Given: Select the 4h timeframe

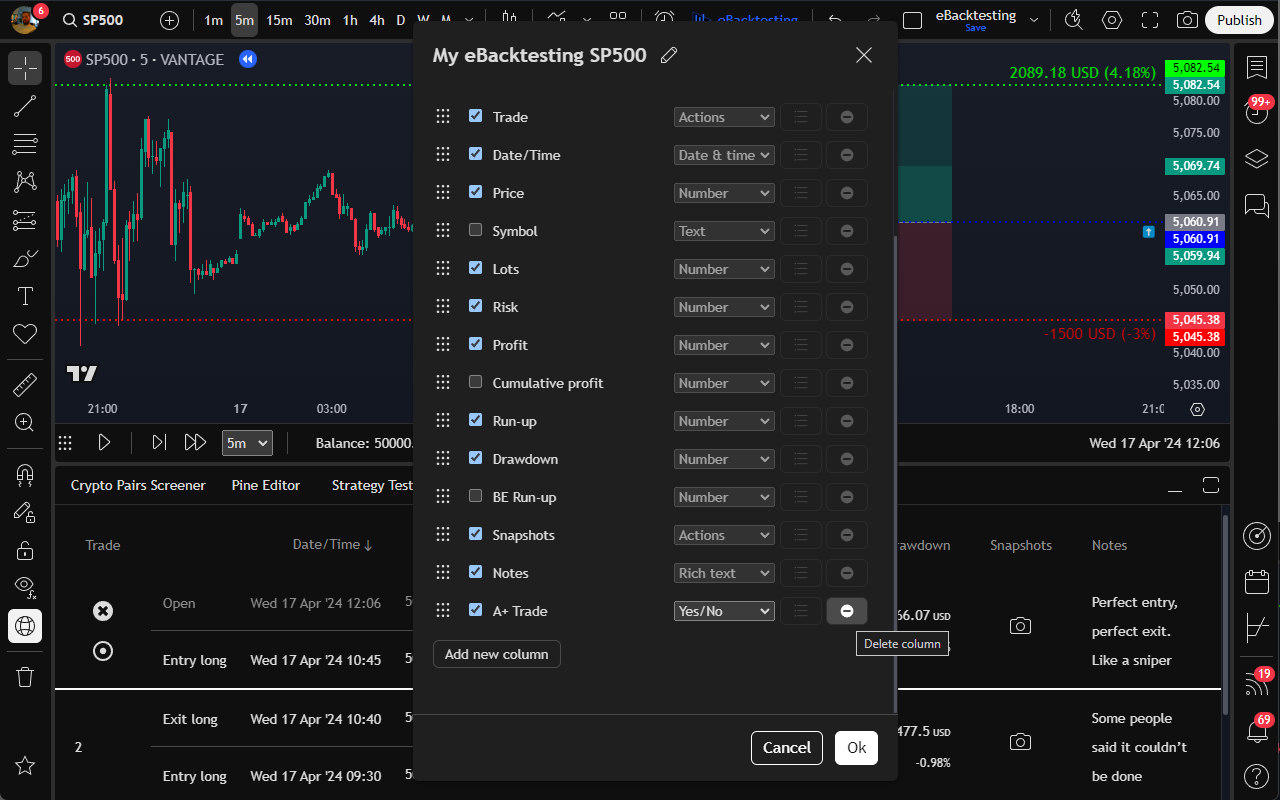Looking at the screenshot, I should click(x=376, y=20).
